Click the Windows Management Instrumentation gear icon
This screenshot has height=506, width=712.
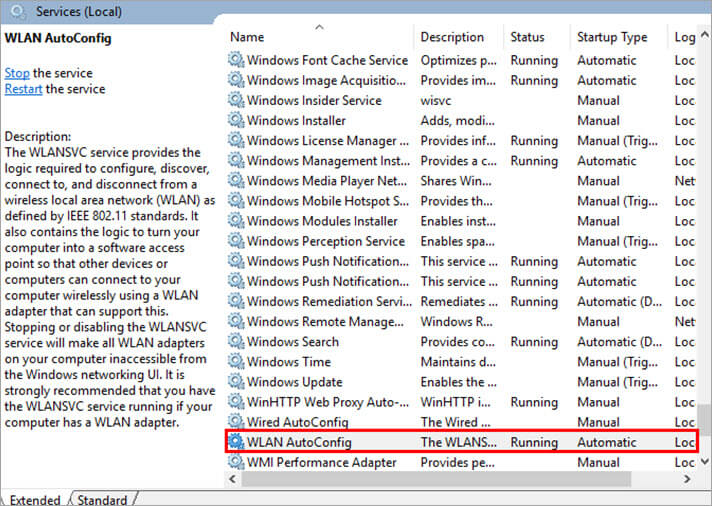click(x=236, y=160)
